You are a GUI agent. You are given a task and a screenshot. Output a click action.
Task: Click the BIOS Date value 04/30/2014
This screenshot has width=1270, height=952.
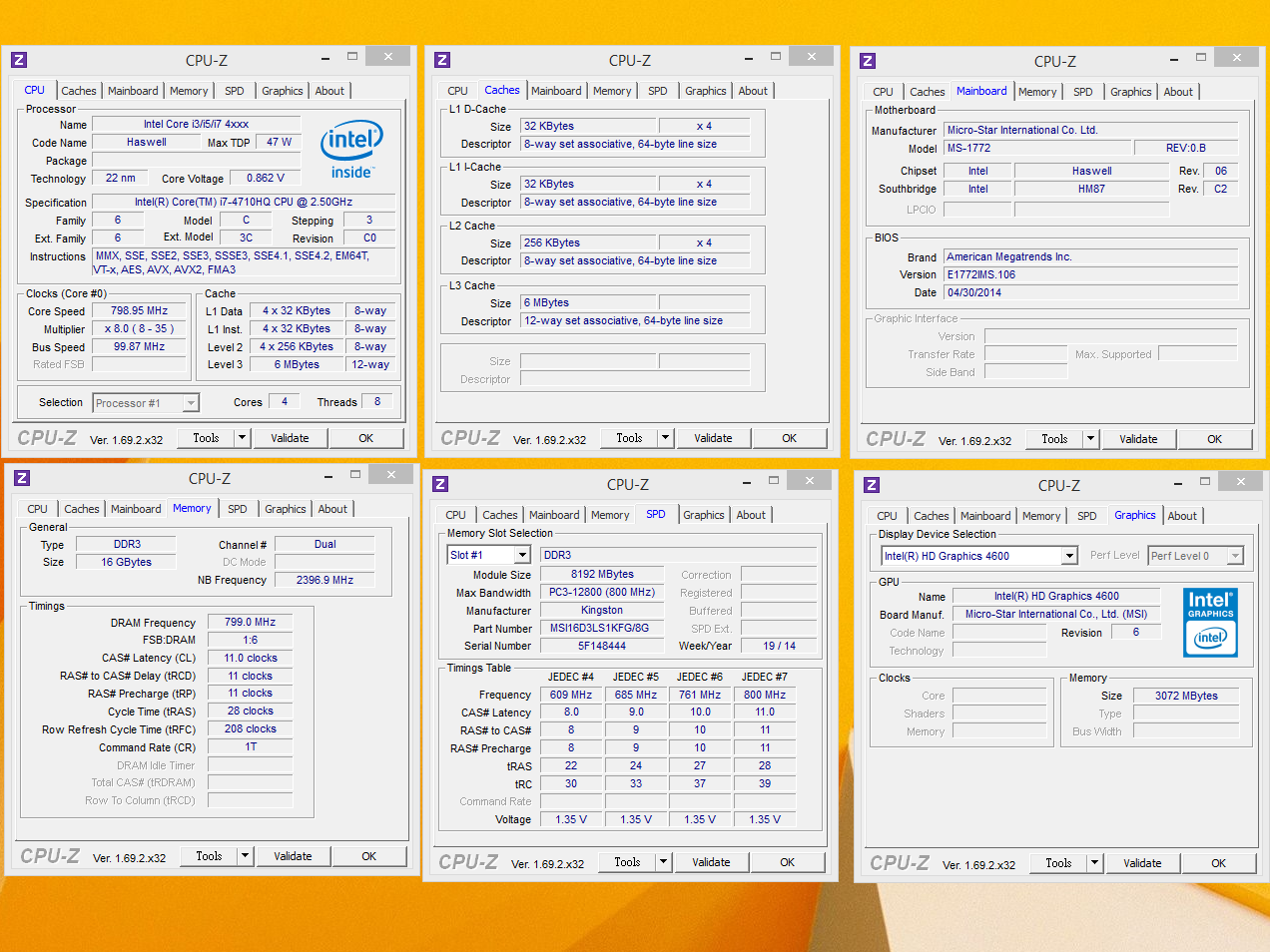pos(1091,292)
